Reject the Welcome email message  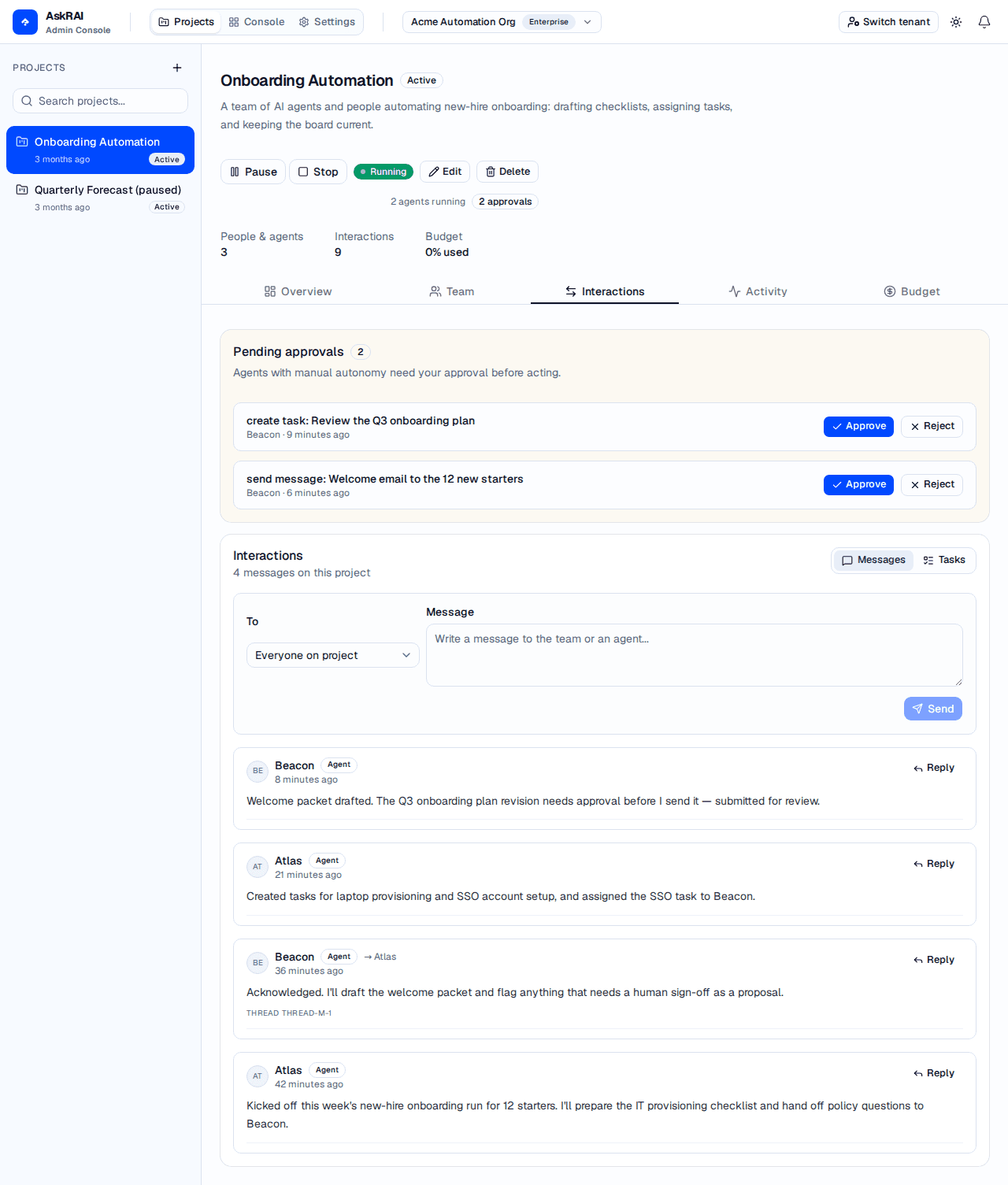pos(932,484)
